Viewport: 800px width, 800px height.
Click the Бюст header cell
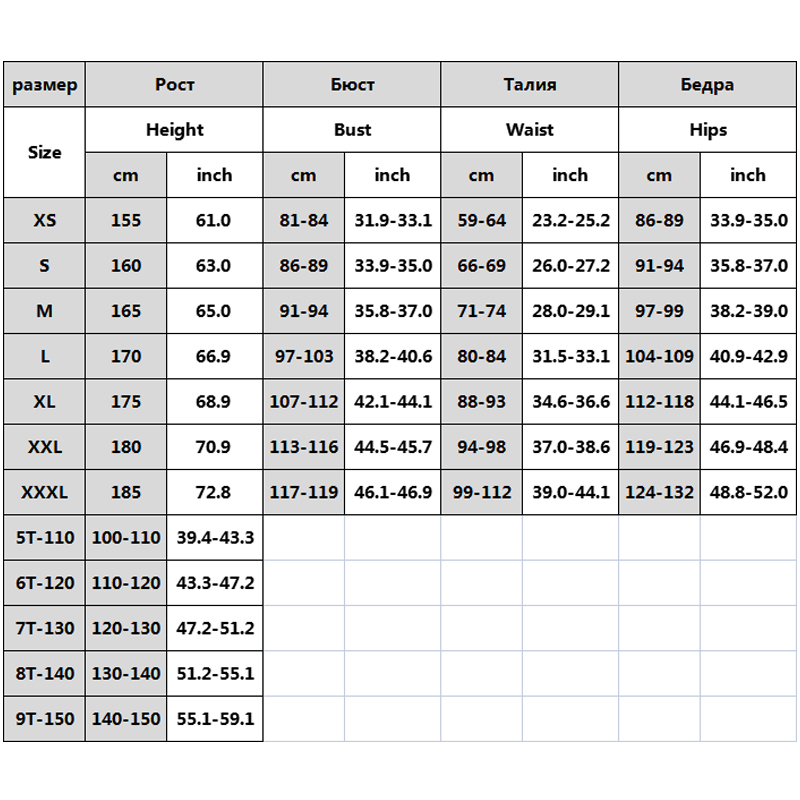point(352,85)
